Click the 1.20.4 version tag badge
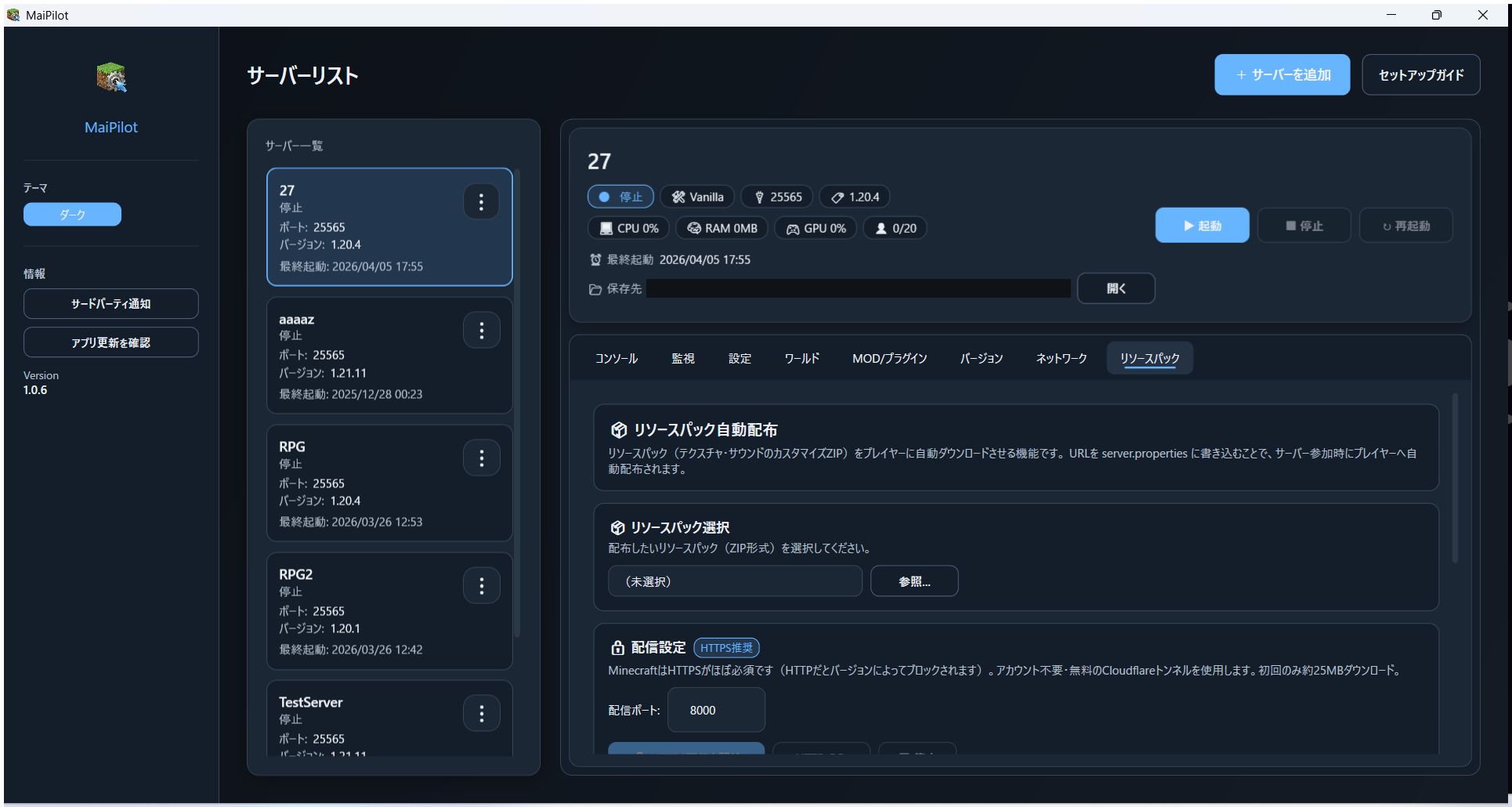1512x807 pixels. pos(854,197)
